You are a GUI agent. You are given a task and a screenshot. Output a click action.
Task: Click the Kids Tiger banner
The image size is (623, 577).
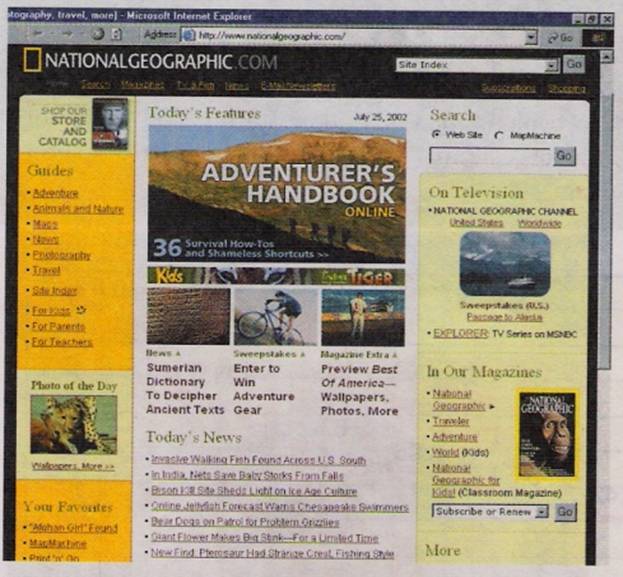(276, 276)
